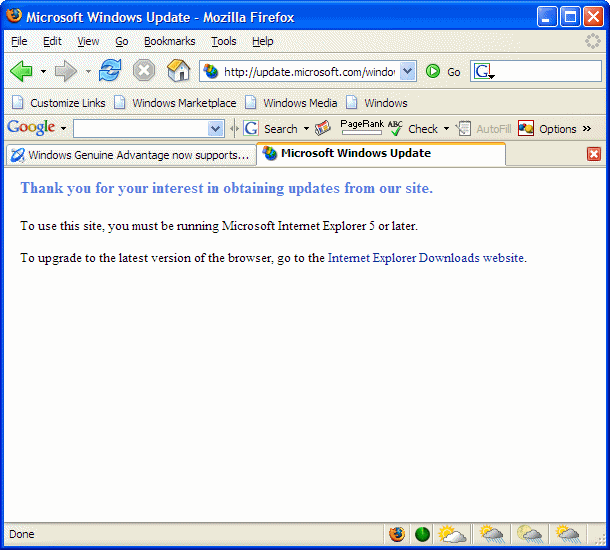
Task: Click the Firefox icon in the status bar
Action: (x=397, y=534)
